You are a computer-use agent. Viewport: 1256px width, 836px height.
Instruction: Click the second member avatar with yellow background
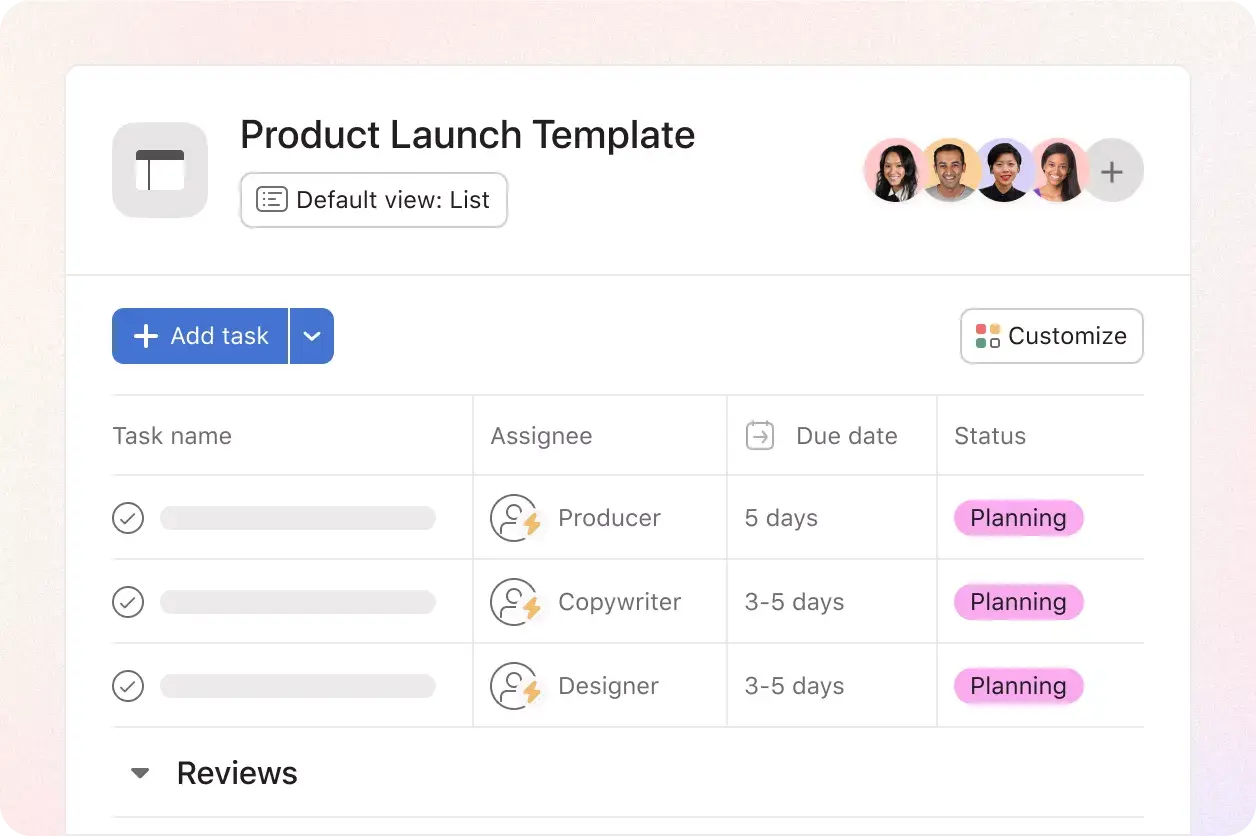[x=948, y=171]
